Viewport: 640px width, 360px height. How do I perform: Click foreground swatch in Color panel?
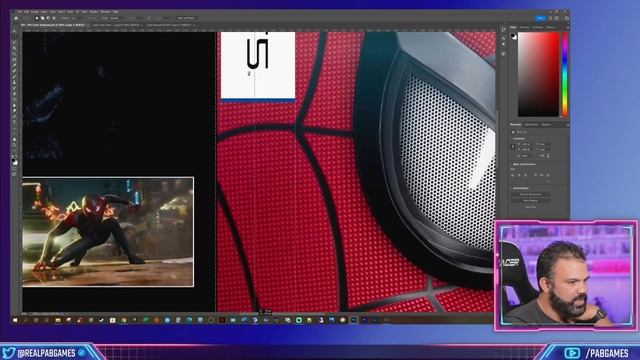(513, 36)
